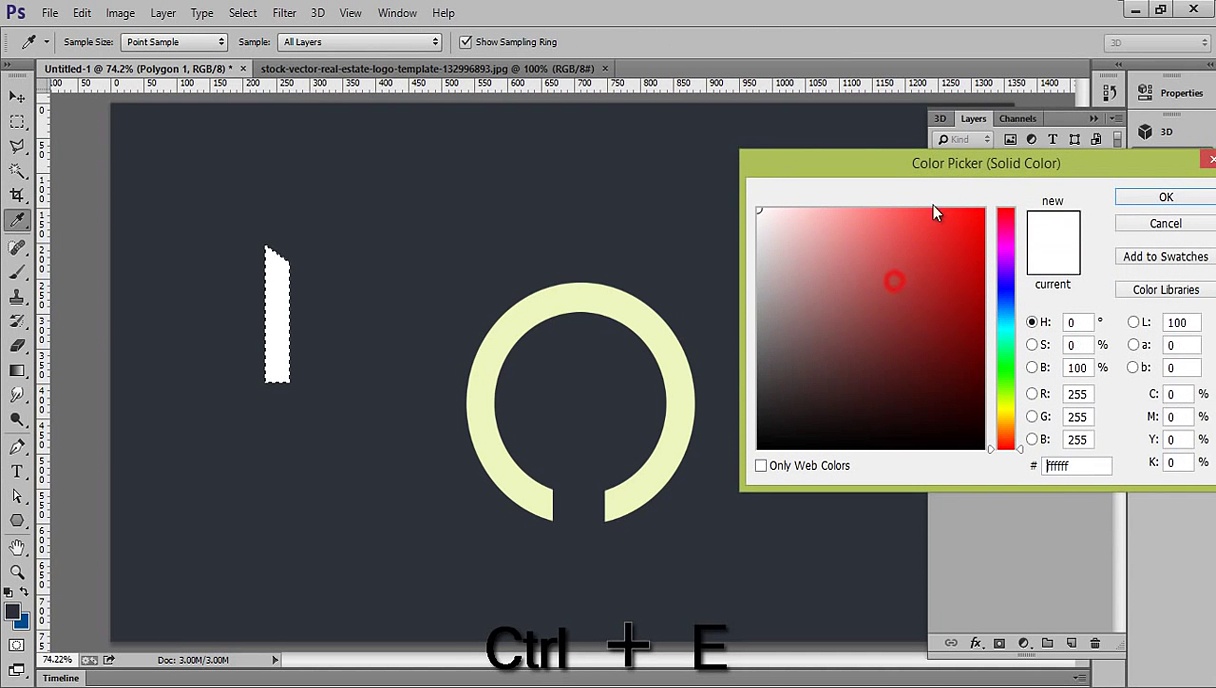The image size is (1216, 688).
Task: Select the Rectangular Marquee tool
Action: point(17,122)
